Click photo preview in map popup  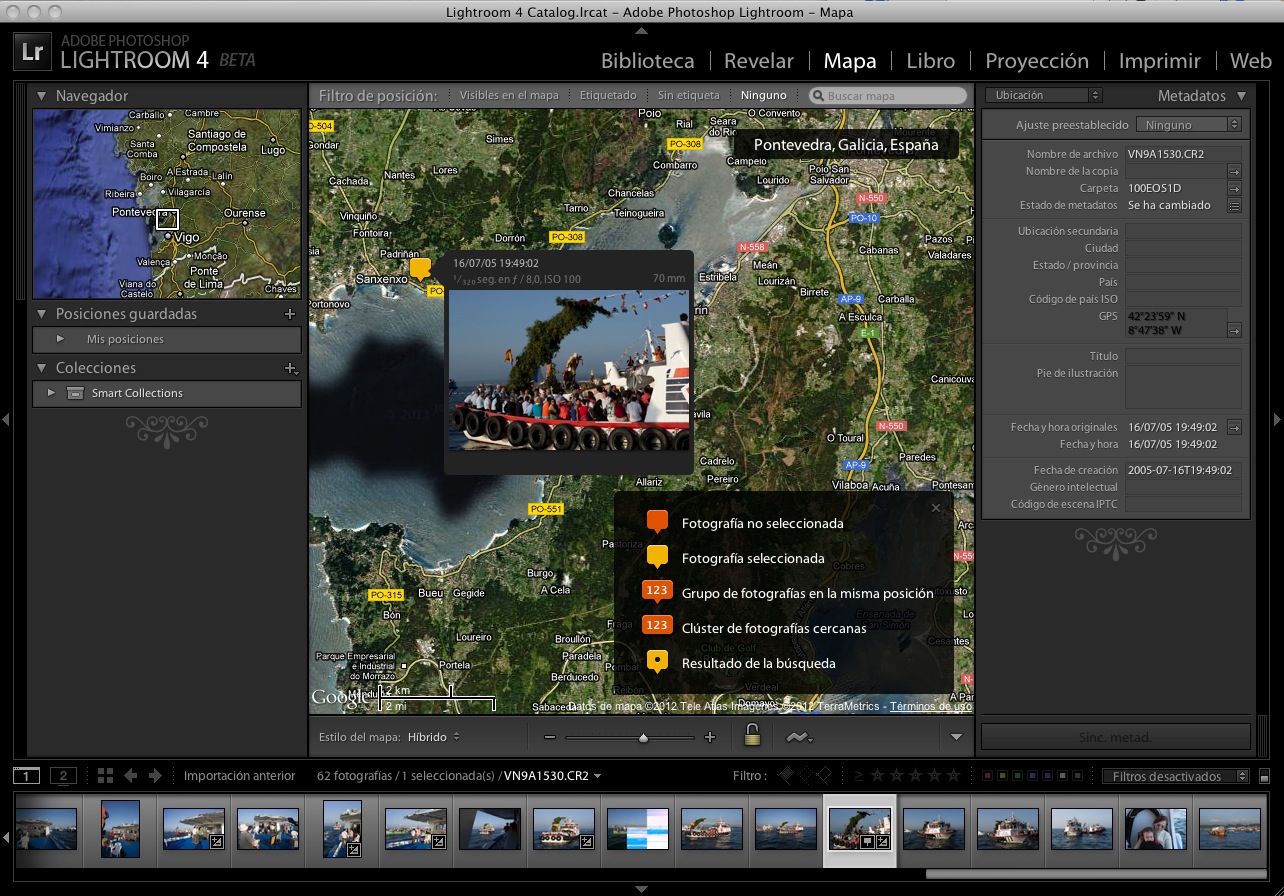(569, 370)
